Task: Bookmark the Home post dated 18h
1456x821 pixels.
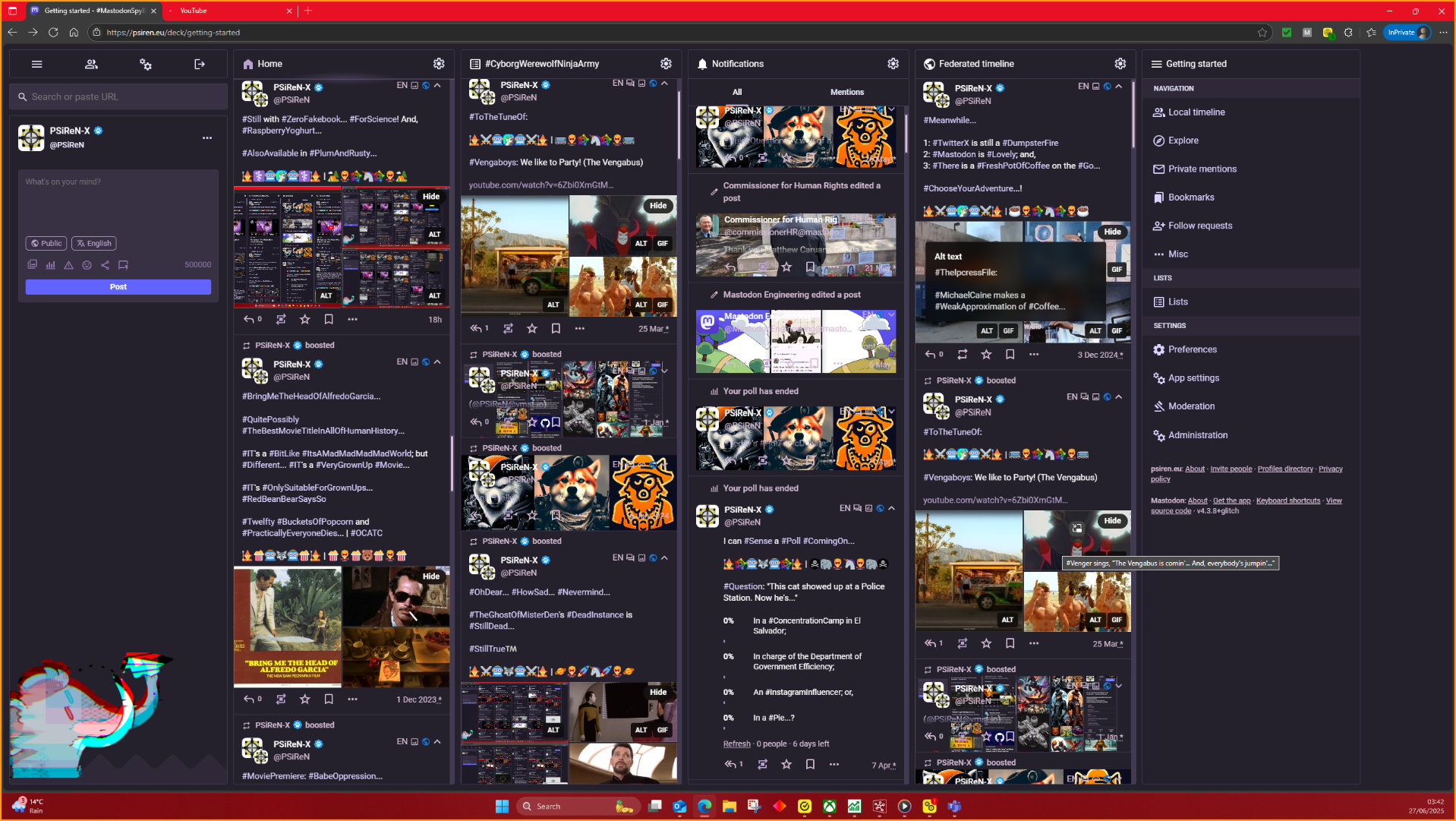Action: (x=329, y=320)
